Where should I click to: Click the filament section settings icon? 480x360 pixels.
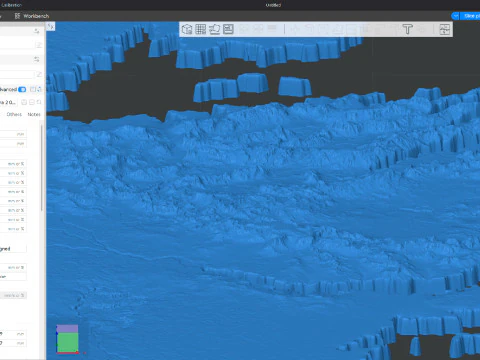[x=37, y=59]
